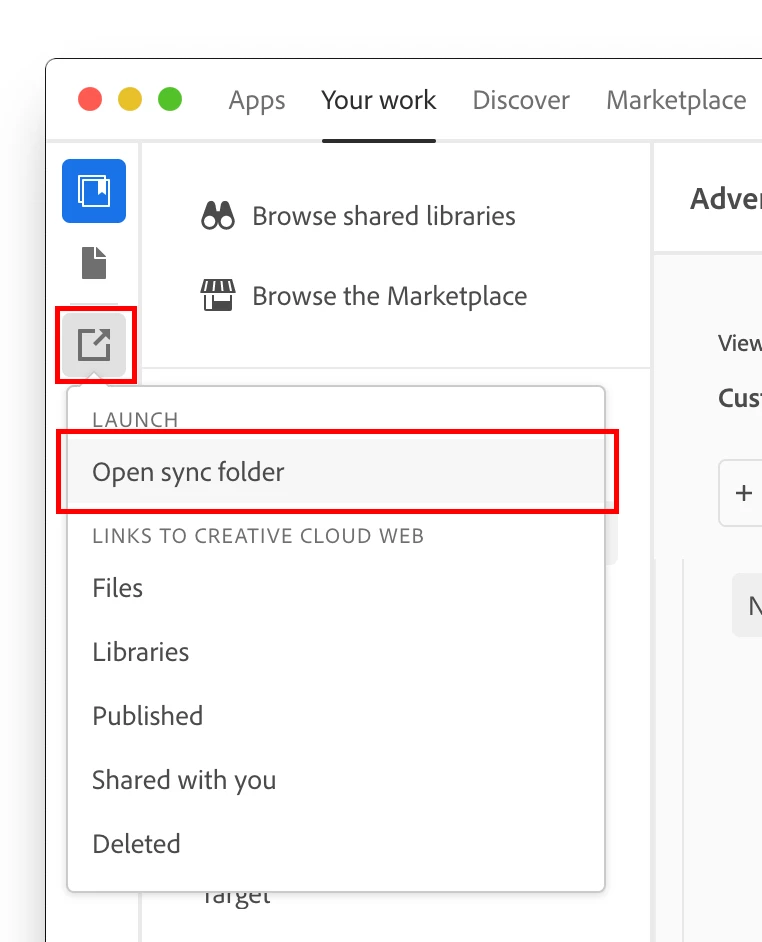Viewport: 762px width, 942px height.
Task: Click the binoculars icon beside Browse shared libraries
Action: click(x=218, y=216)
